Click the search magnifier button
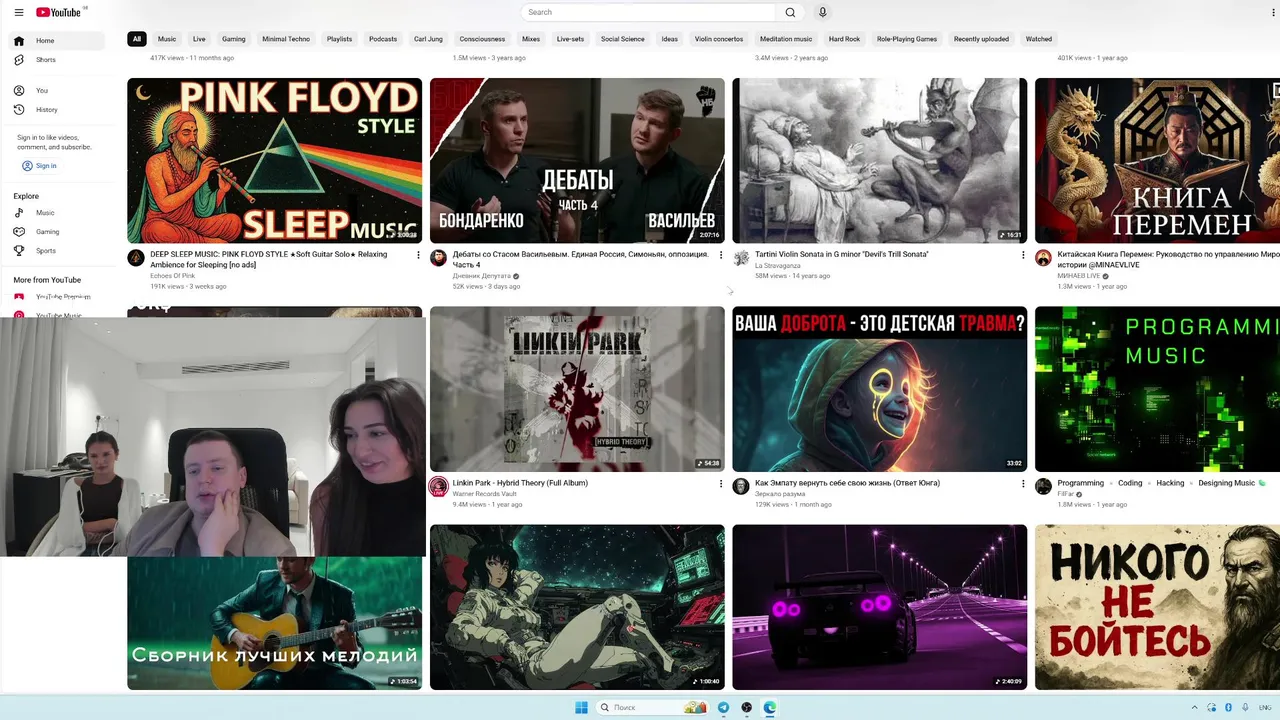 click(790, 12)
